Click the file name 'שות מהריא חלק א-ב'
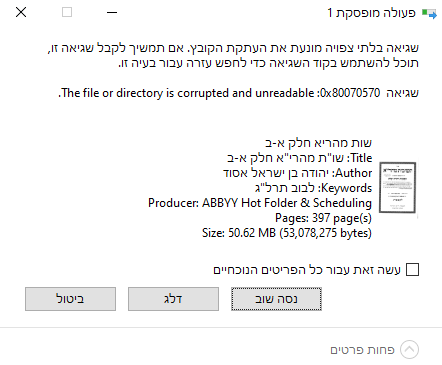Image resolution: width=442 pixels, height=365 pixels. click(x=318, y=143)
